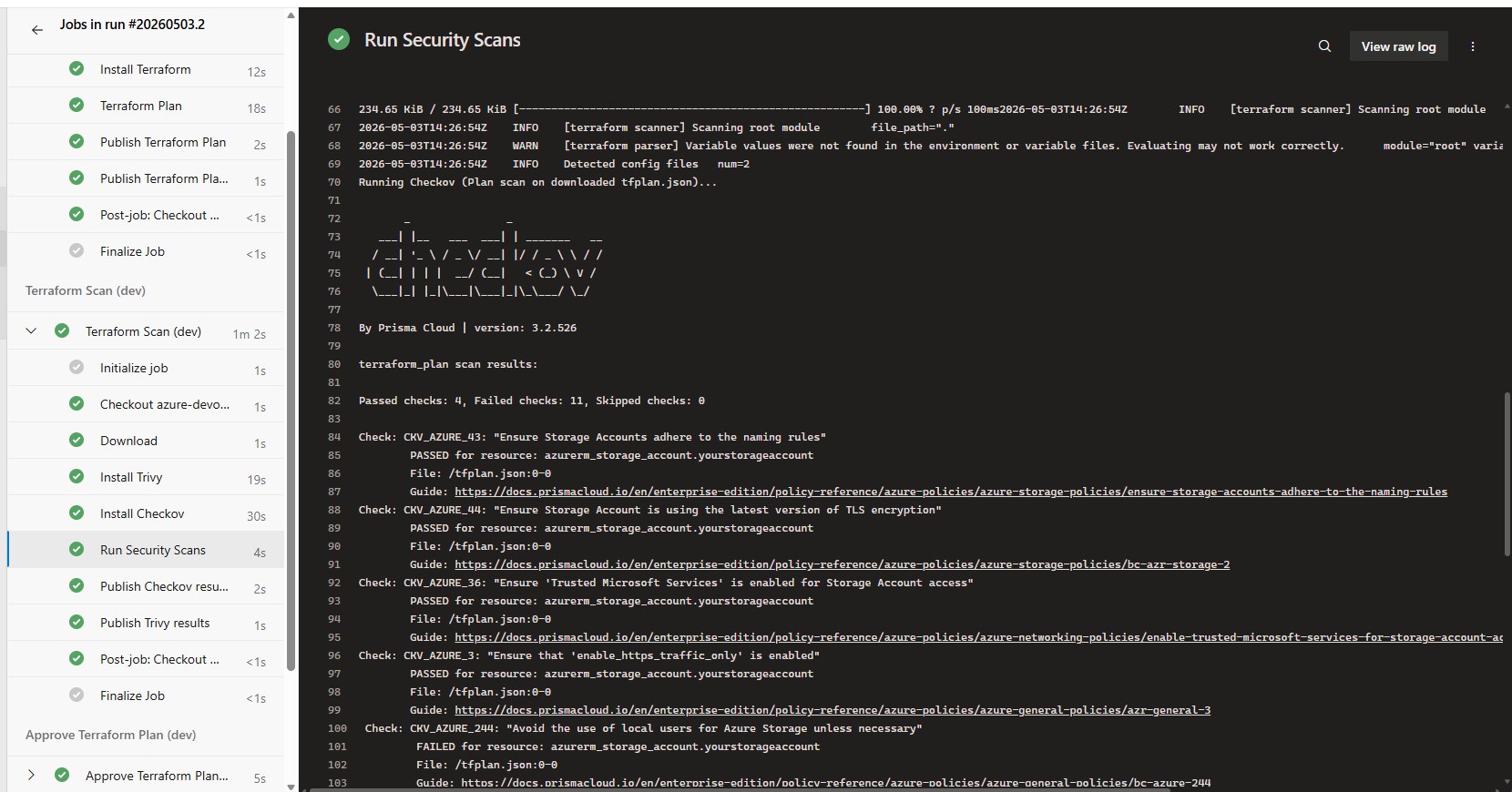1512x792 pixels.
Task: Click the gray check beside Initialize job
Action: click(77, 367)
